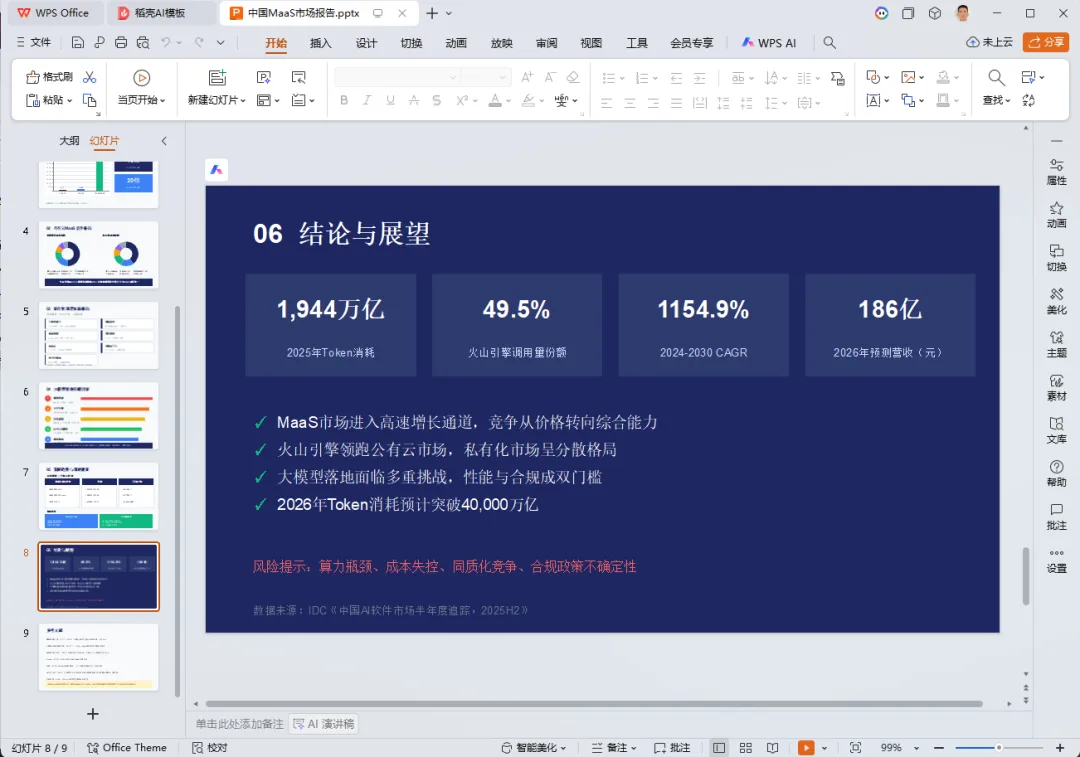This screenshot has width=1080, height=757.
Task: Toggle Italic formatting
Action: click(x=367, y=101)
